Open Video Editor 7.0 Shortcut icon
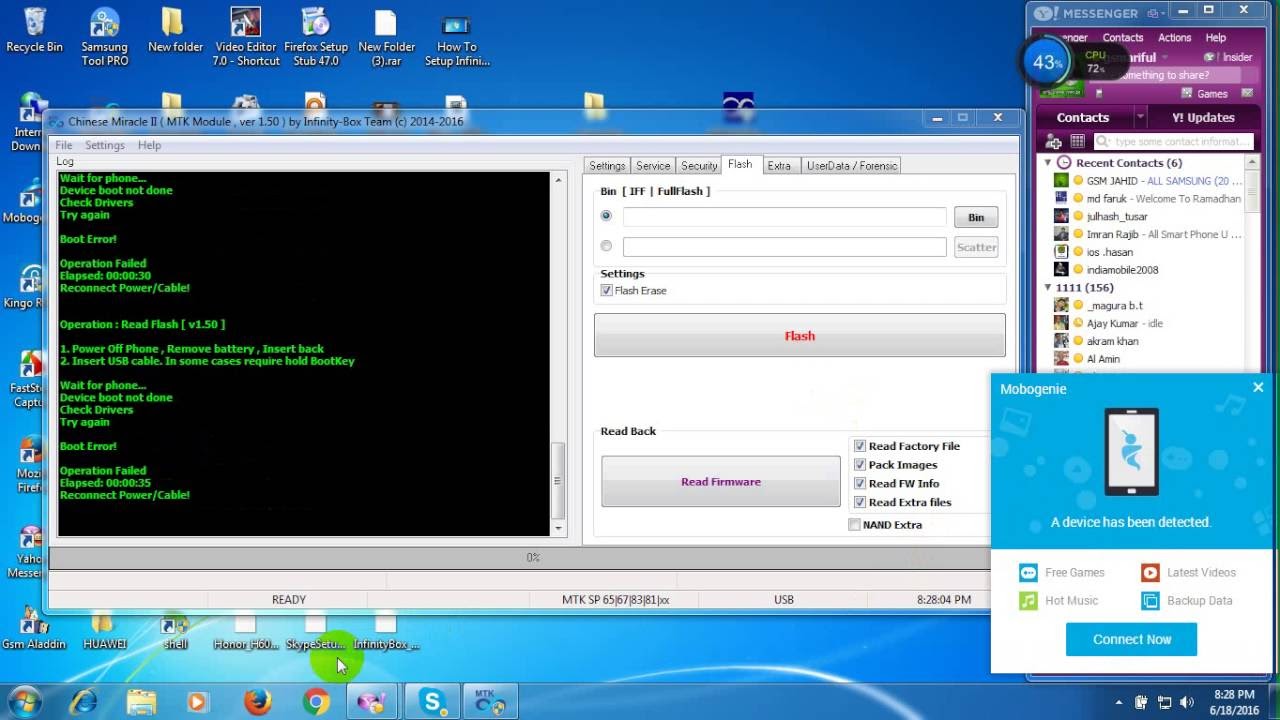Viewport: 1280px width, 720px height. [x=245, y=36]
